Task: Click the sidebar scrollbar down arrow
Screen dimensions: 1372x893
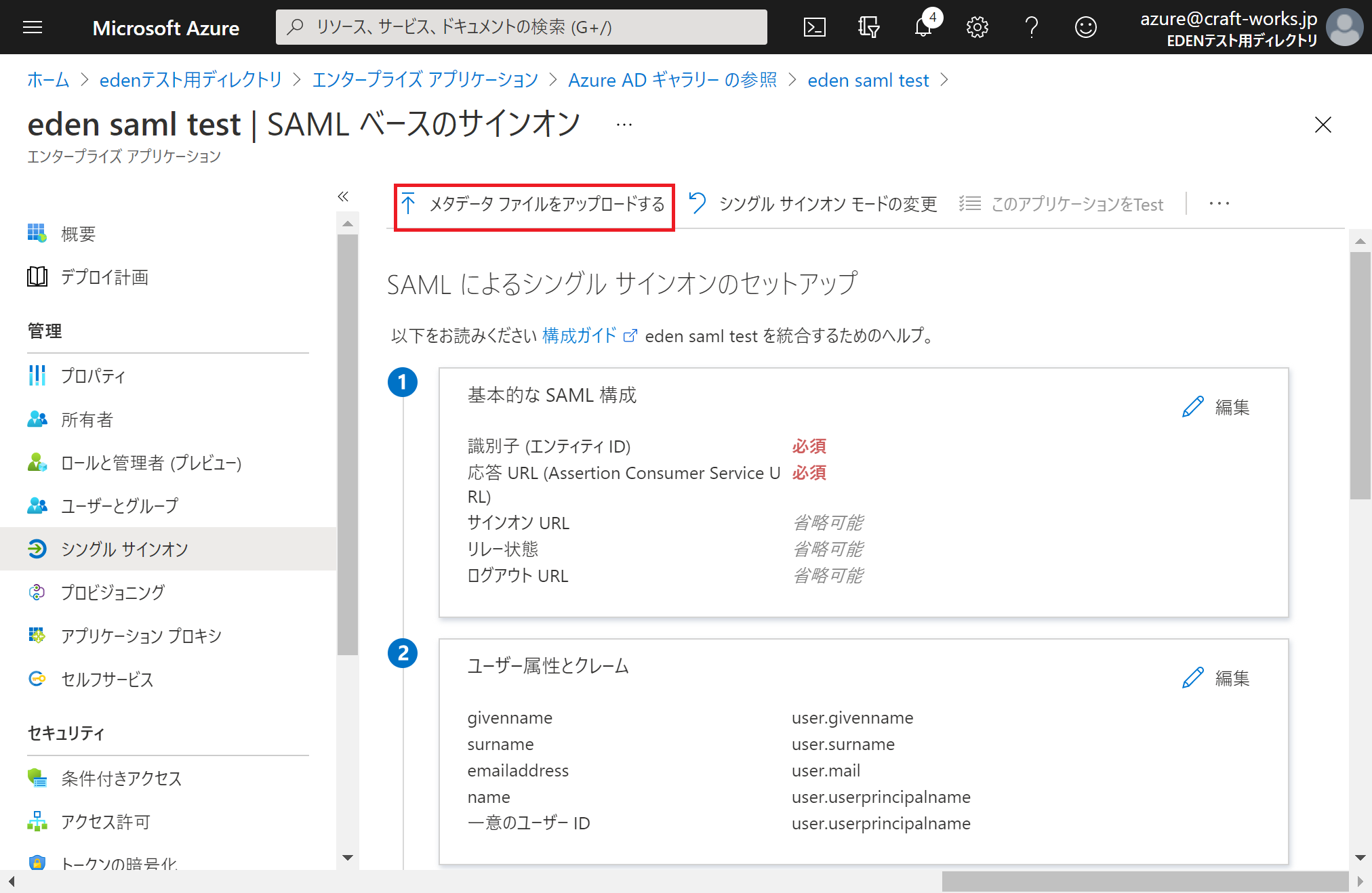Action: click(x=348, y=858)
